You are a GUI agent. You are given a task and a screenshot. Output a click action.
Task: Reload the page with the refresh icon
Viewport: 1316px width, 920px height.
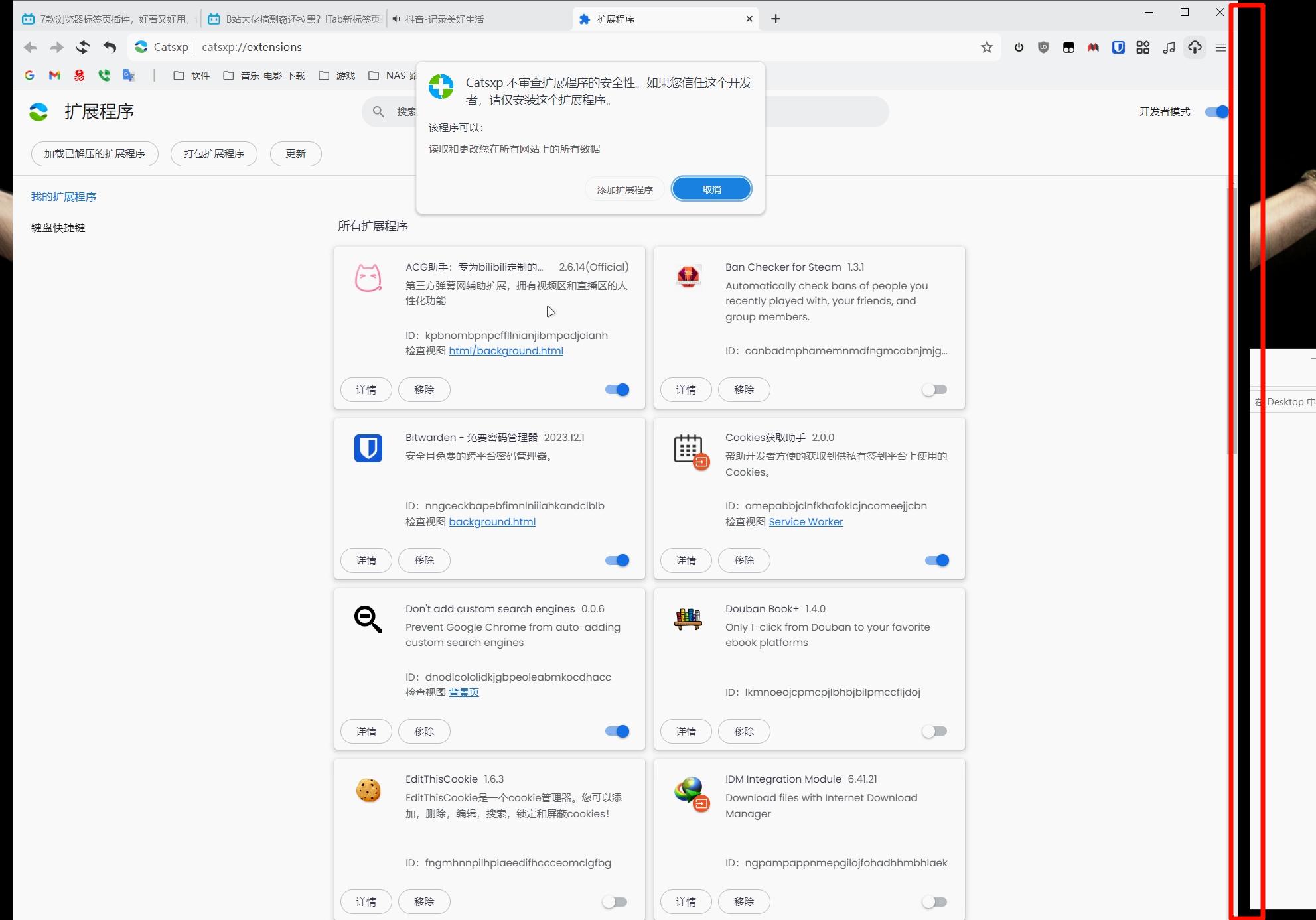pyautogui.click(x=83, y=47)
